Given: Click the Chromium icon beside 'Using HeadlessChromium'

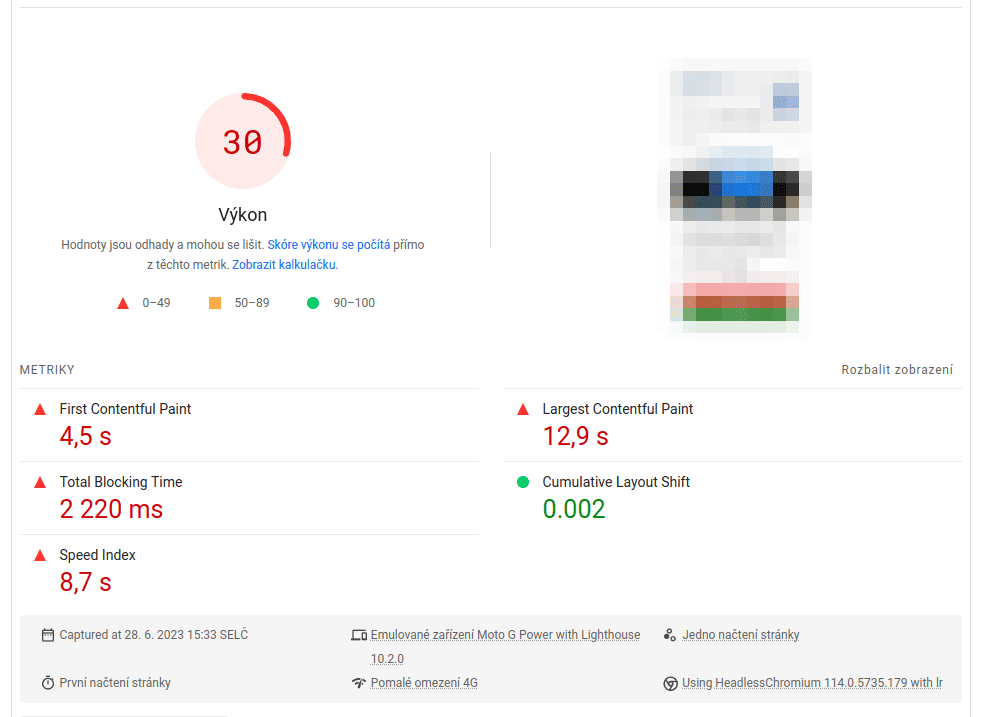Looking at the screenshot, I should [x=670, y=684].
